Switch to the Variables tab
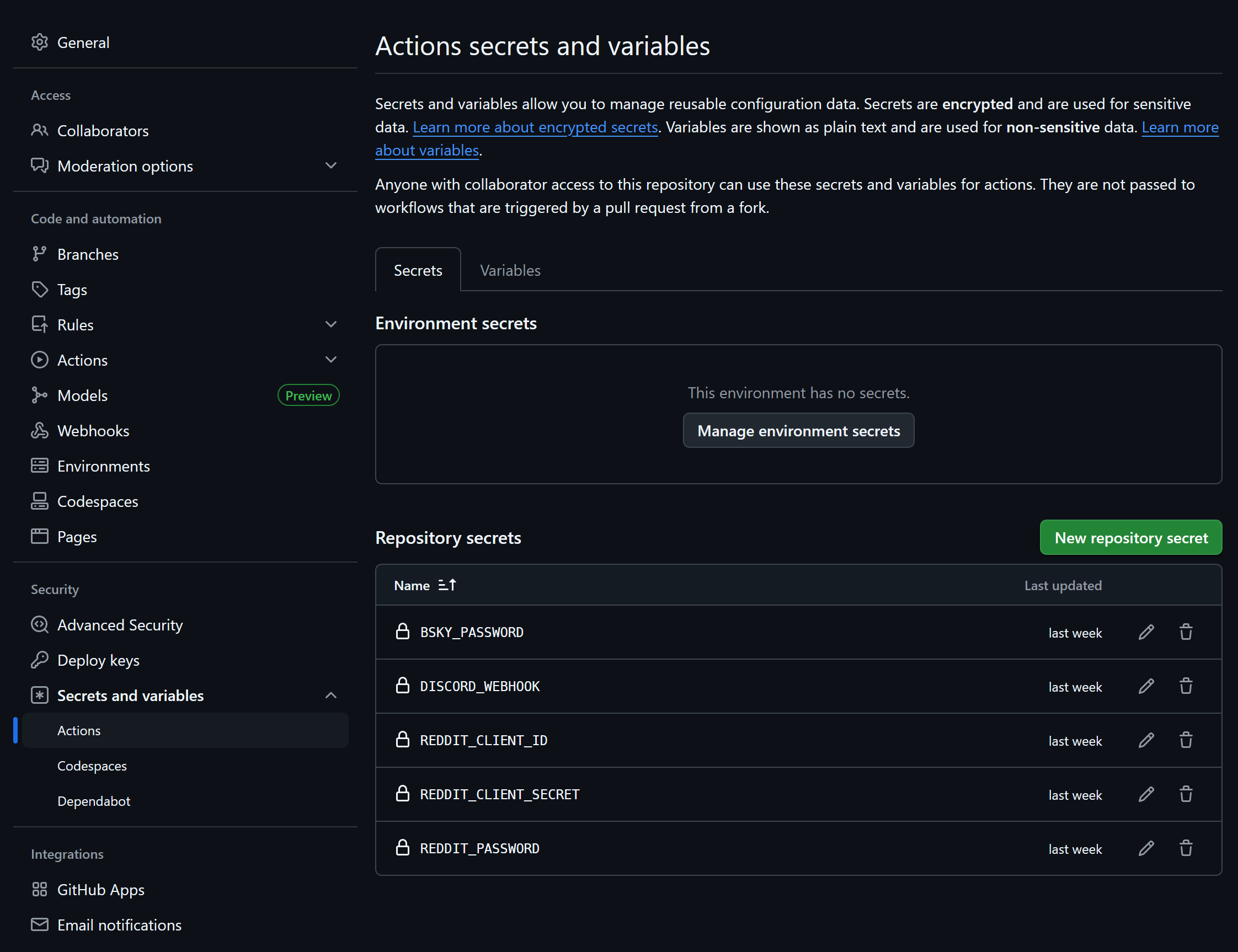The height and width of the screenshot is (952, 1238). 510,270
